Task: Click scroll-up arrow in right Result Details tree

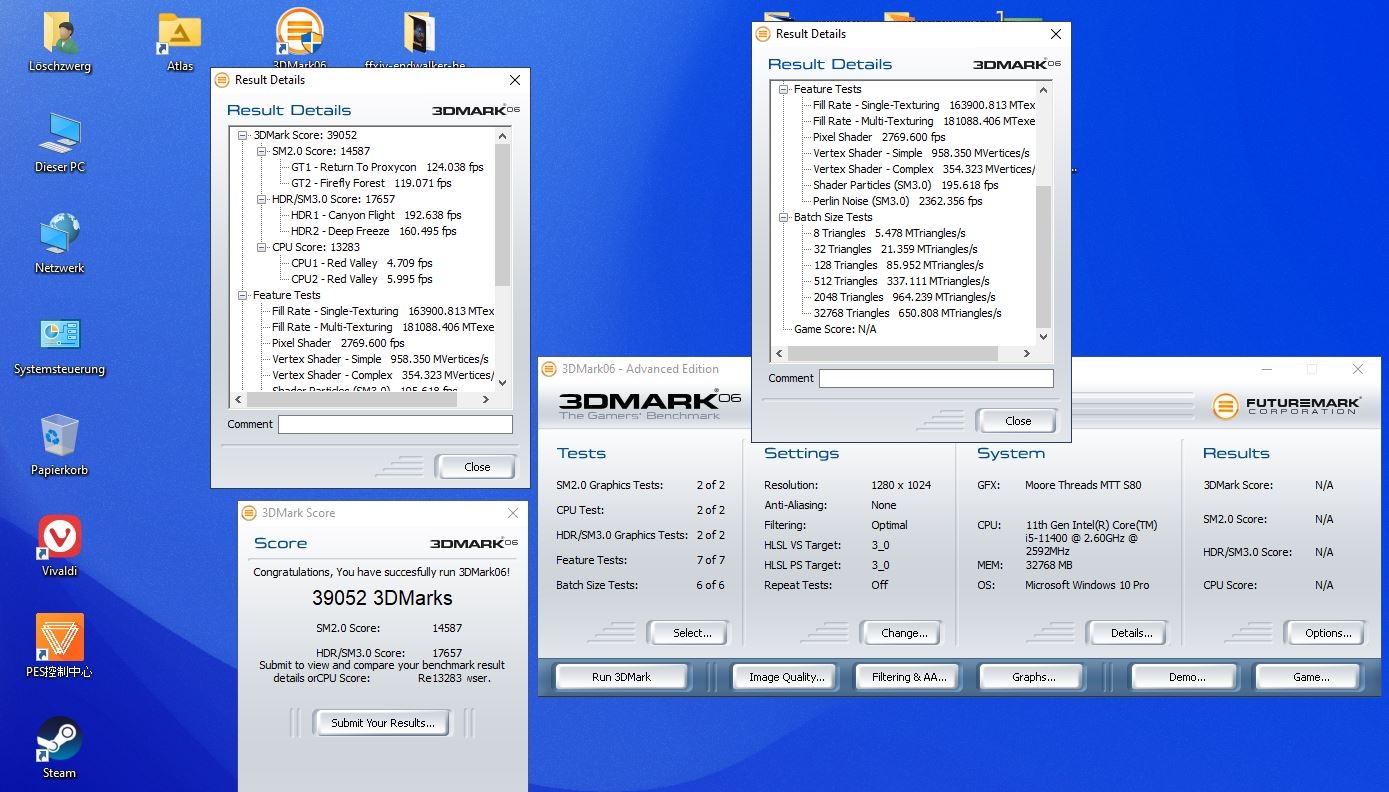Action: (x=1044, y=90)
